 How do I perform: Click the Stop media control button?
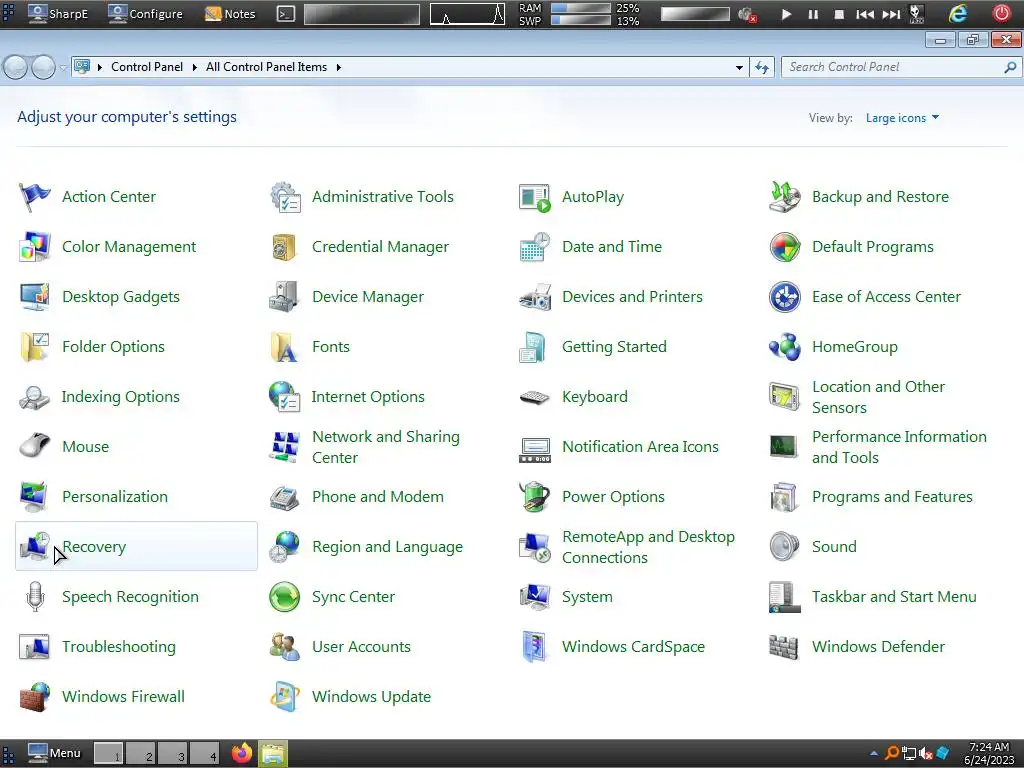point(839,14)
